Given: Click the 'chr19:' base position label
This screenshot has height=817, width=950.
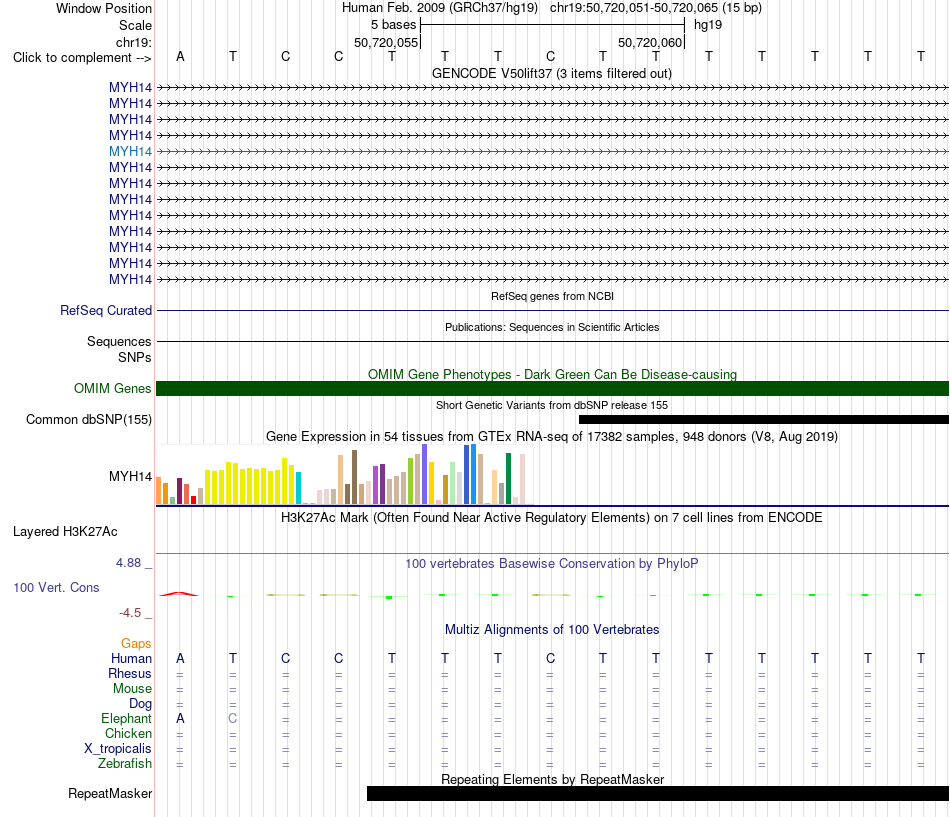Looking at the screenshot, I should (133, 42).
